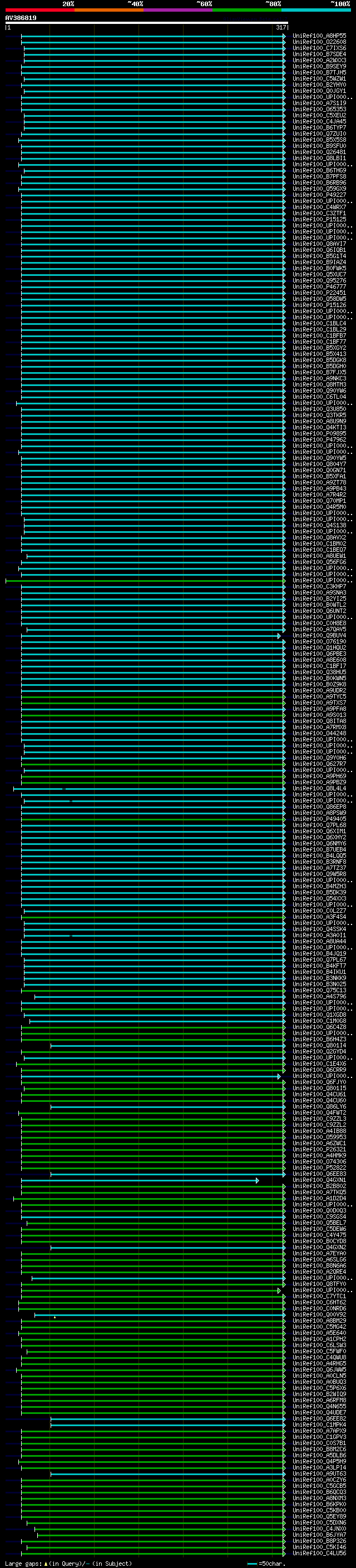356x1568 pixels.
Task: Click the white AV386819 query sequence bar
Action: click(x=146, y=22)
